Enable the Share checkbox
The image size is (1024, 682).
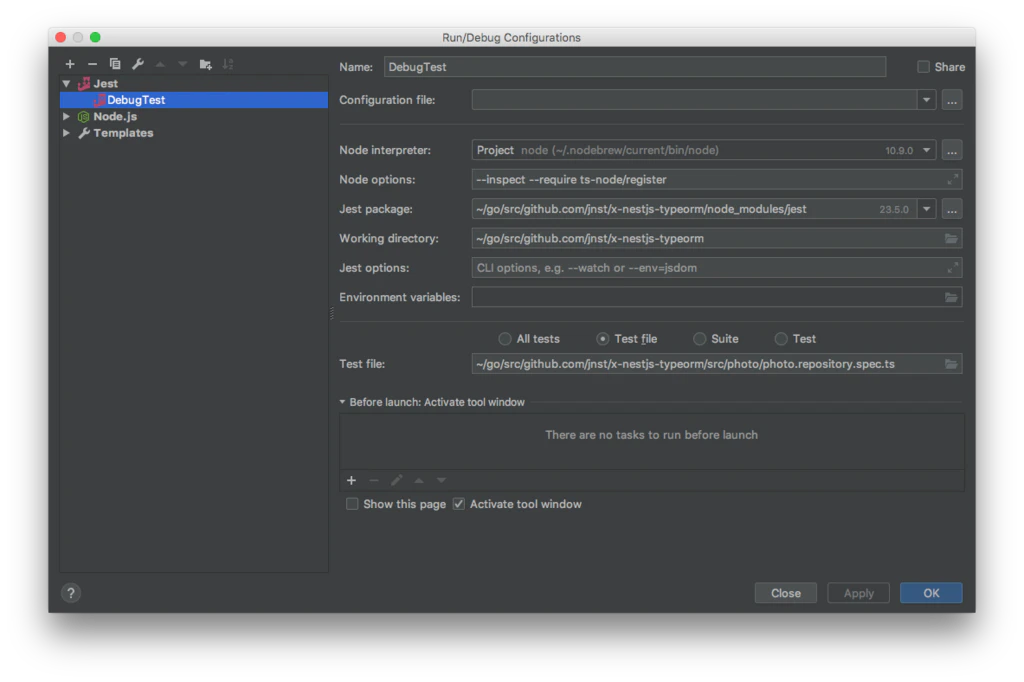923,67
